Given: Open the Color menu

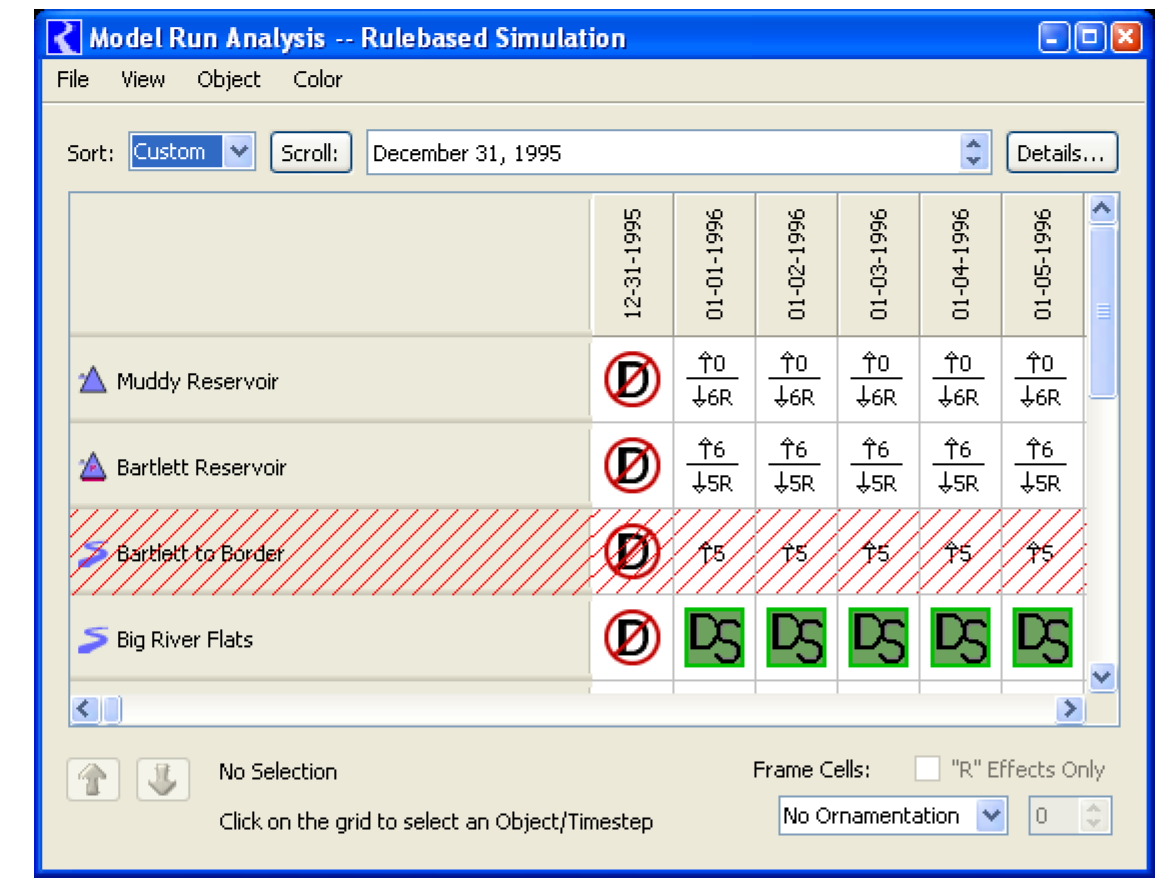Looking at the screenshot, I should 317,80.
